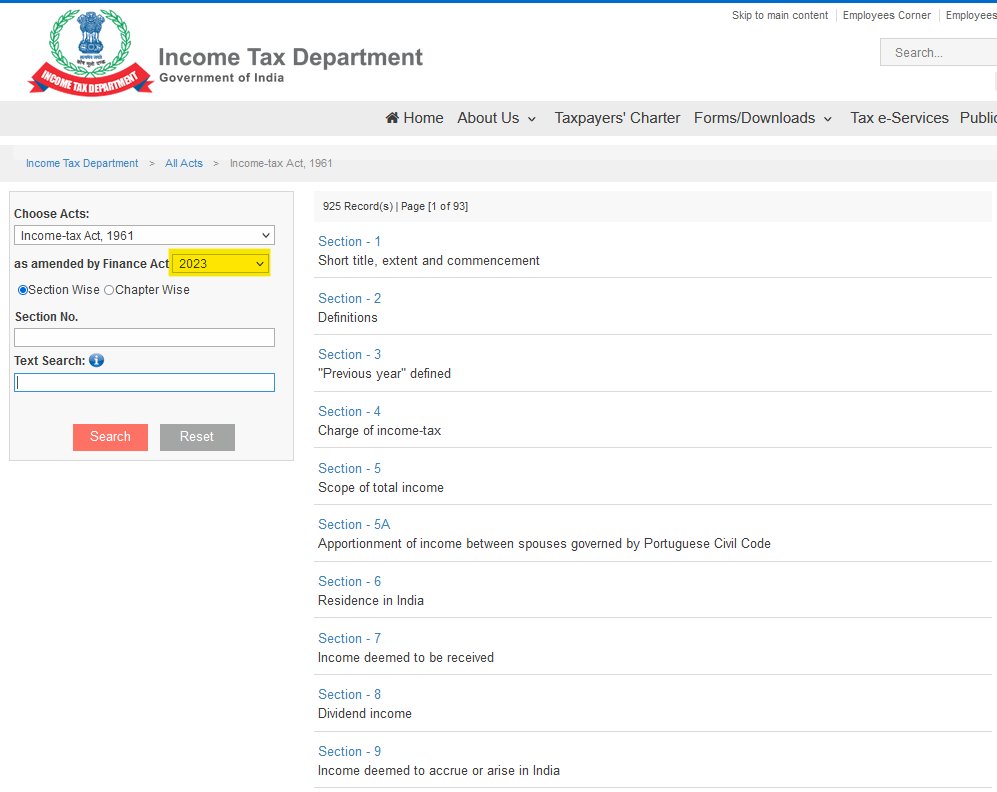Open Section - 5A link
Screen dimensions: 997x792
click(354, 524)
